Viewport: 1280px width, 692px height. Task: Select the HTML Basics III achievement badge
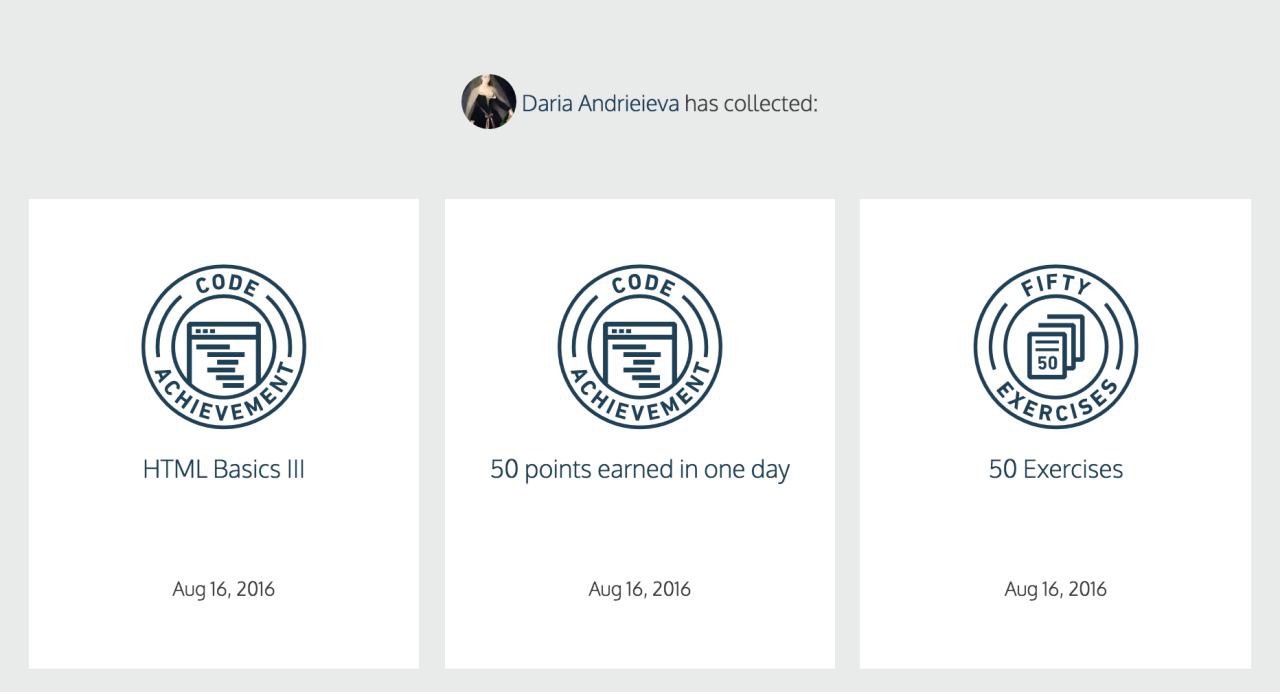tap(224, 347)
